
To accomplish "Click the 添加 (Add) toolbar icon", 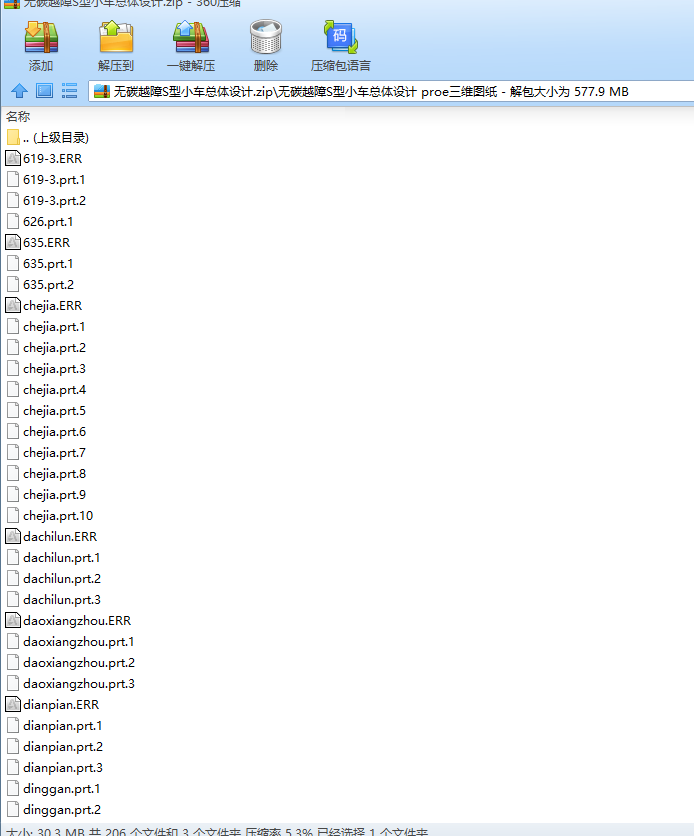I will coord(41,37).
